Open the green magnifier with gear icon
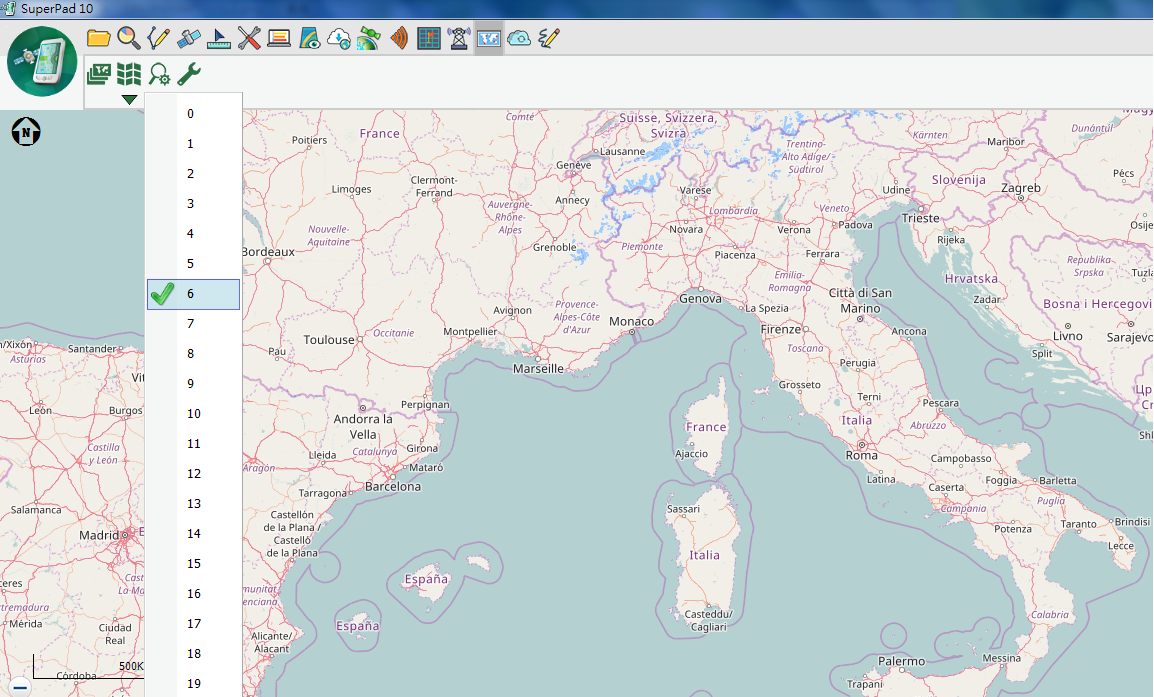 159,74
